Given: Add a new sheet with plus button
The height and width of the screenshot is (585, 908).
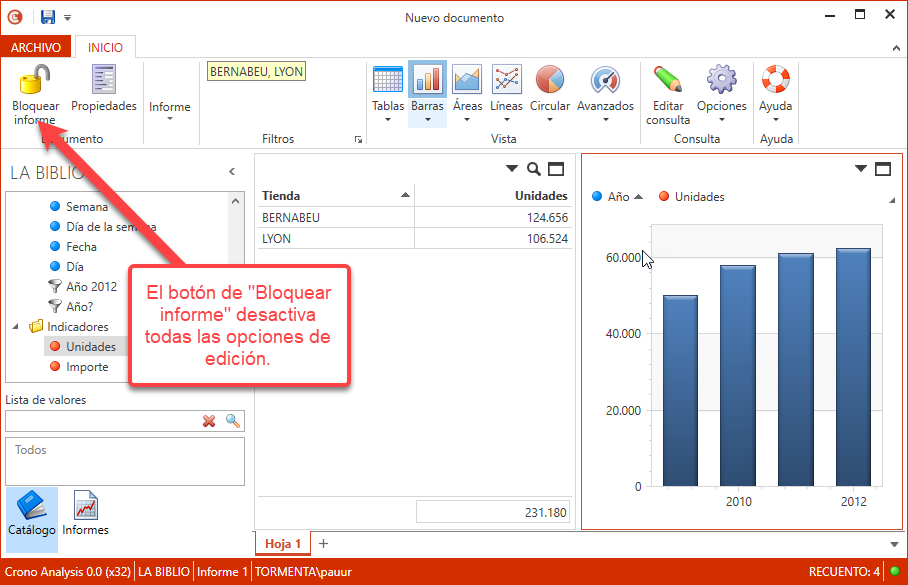Looking at the screenshot, I should click(323, 544).
